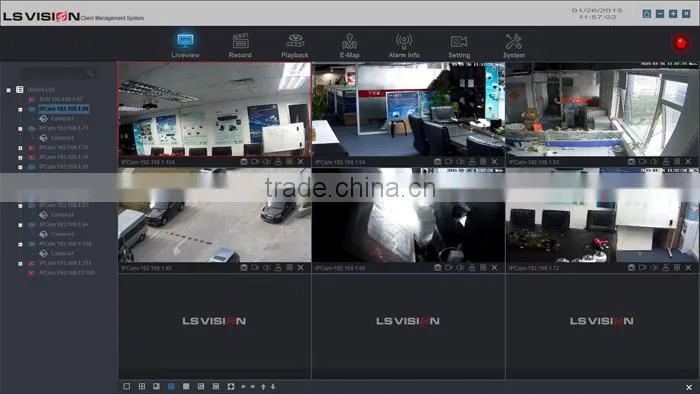Start recording the conference room poster camera

[255, 162]
